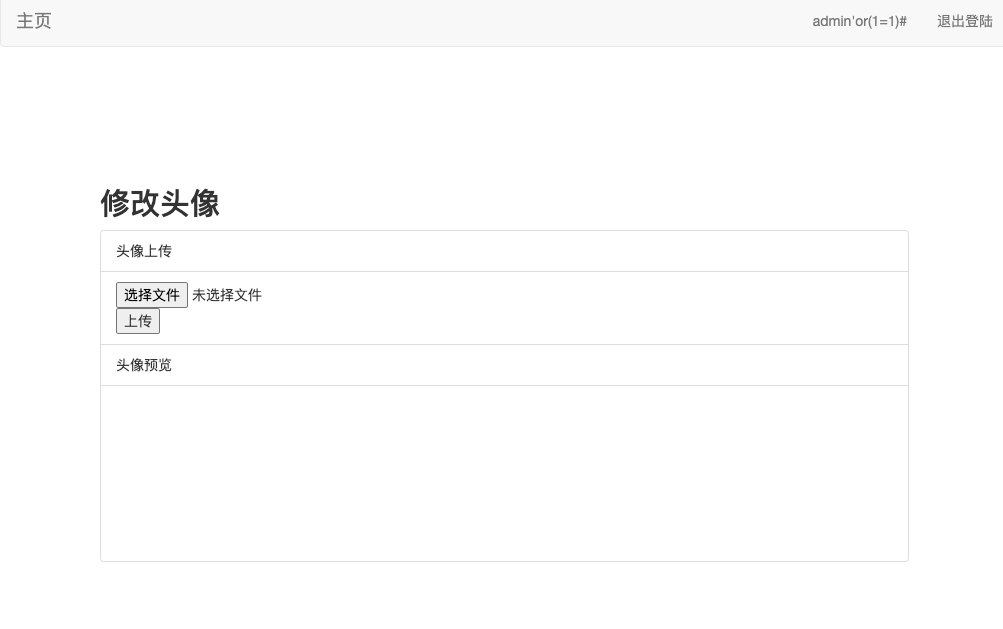Log out via 退出登陆
Screen dimensions: 1003x629
964,21
